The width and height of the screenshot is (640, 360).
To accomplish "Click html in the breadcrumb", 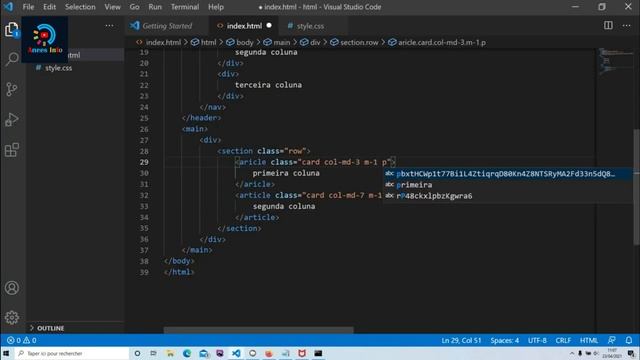I will pyautogui.click(x=208, y=42).
